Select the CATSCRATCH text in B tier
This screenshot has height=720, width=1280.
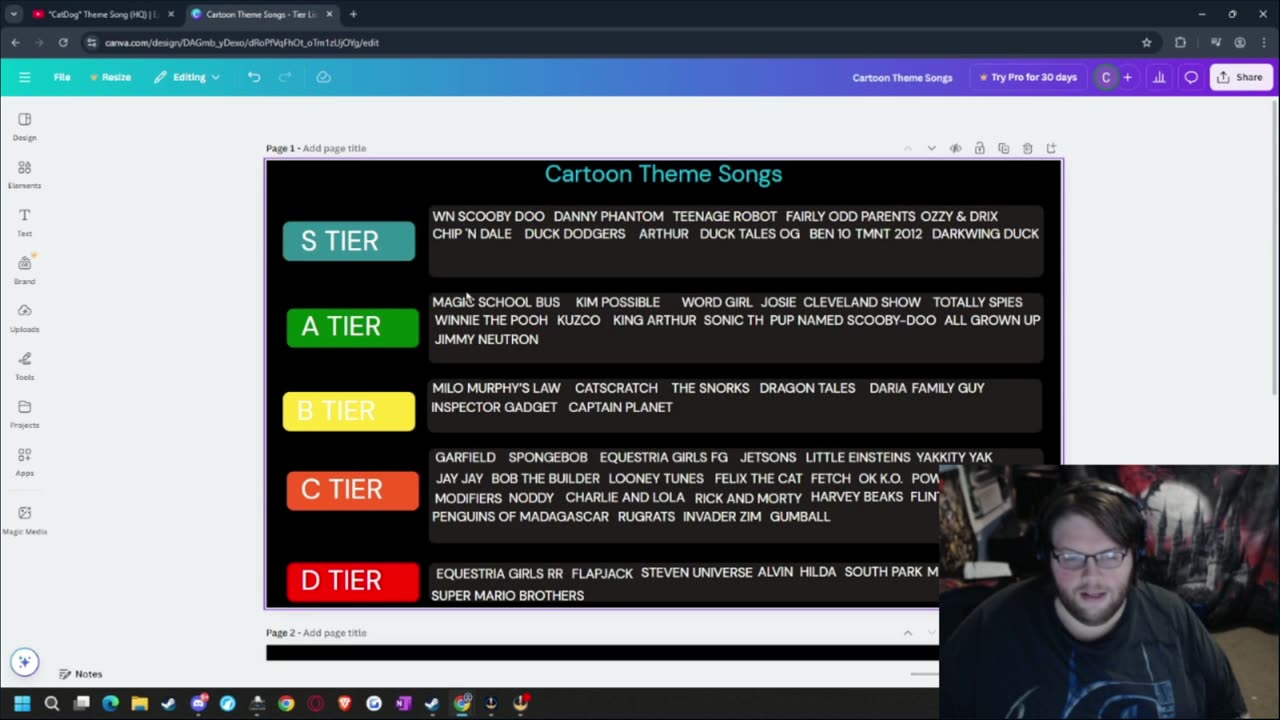pyautogui.click(x=616, y=388)
